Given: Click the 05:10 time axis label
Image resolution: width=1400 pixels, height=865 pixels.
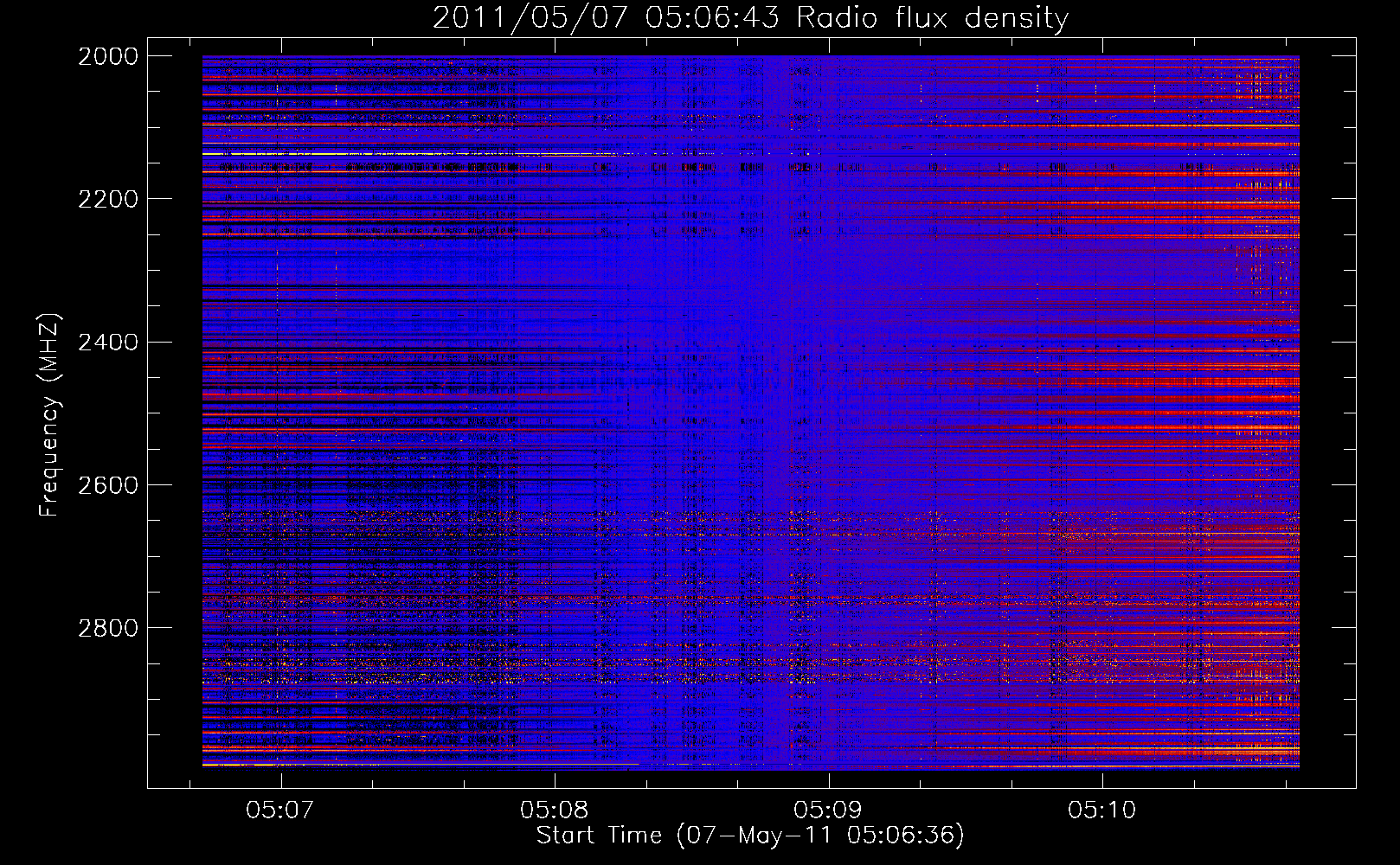Looking at the screenshot, I should tap(1101, 811).
